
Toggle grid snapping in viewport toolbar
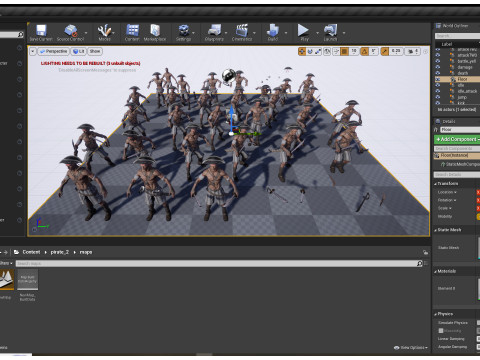point(345,51)
